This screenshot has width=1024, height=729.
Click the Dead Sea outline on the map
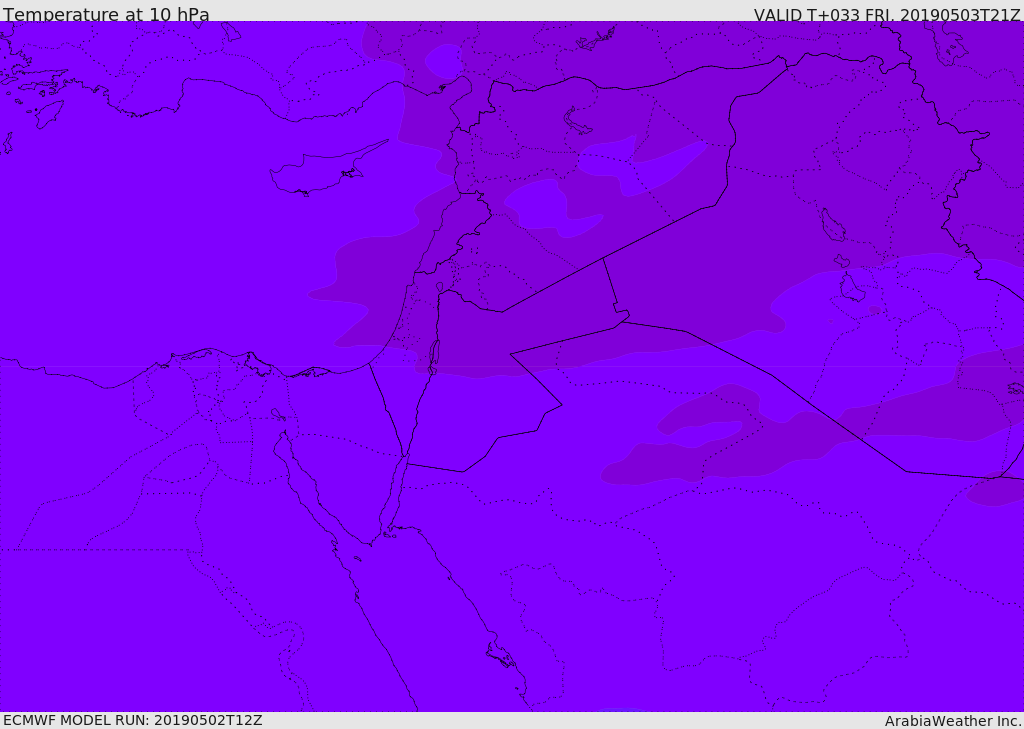(x=433, y=356)
